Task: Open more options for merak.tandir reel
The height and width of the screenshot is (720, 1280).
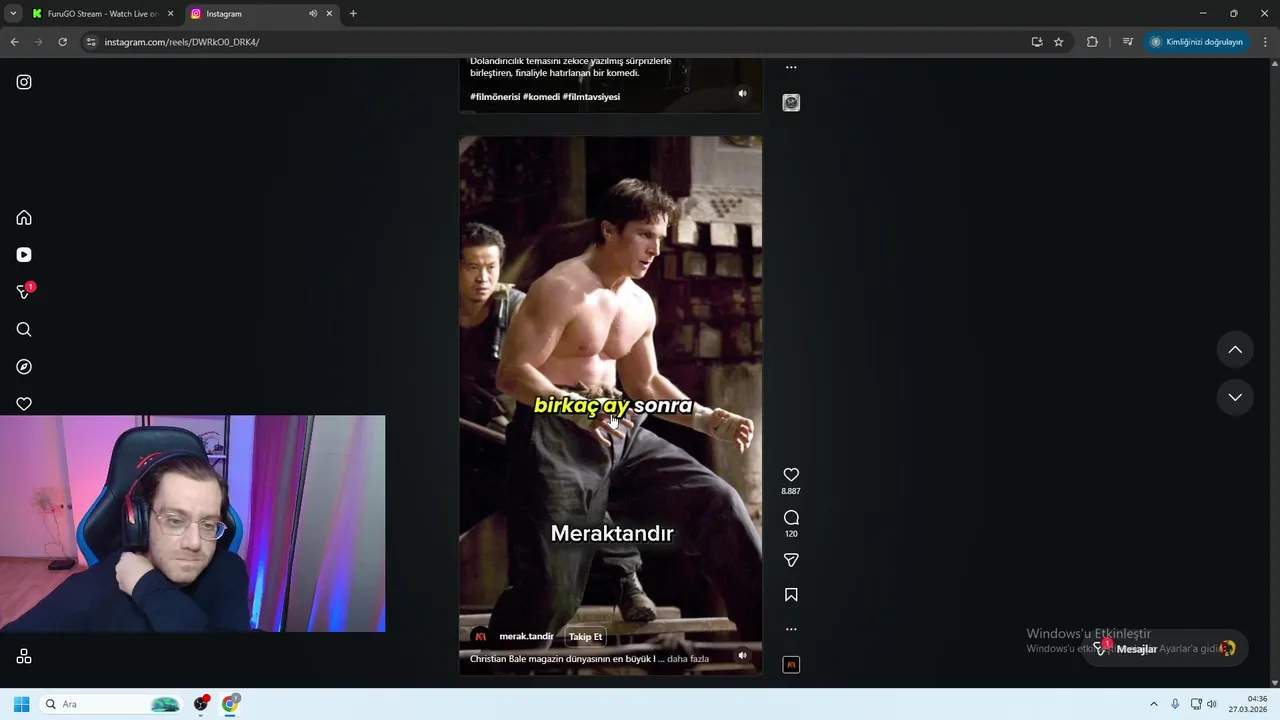Action: point(791,629)
